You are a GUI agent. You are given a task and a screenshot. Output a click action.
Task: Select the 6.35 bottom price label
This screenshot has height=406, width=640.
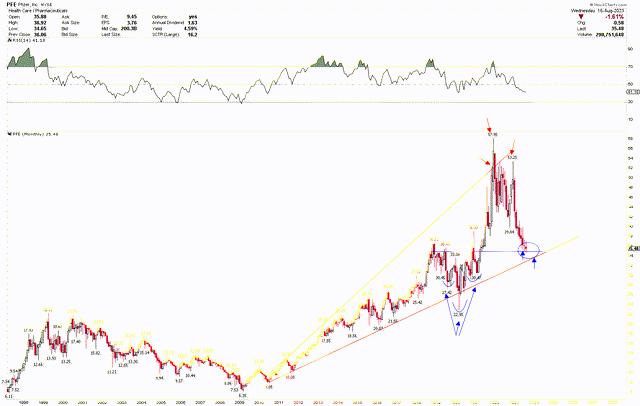[x=242, y=394]
